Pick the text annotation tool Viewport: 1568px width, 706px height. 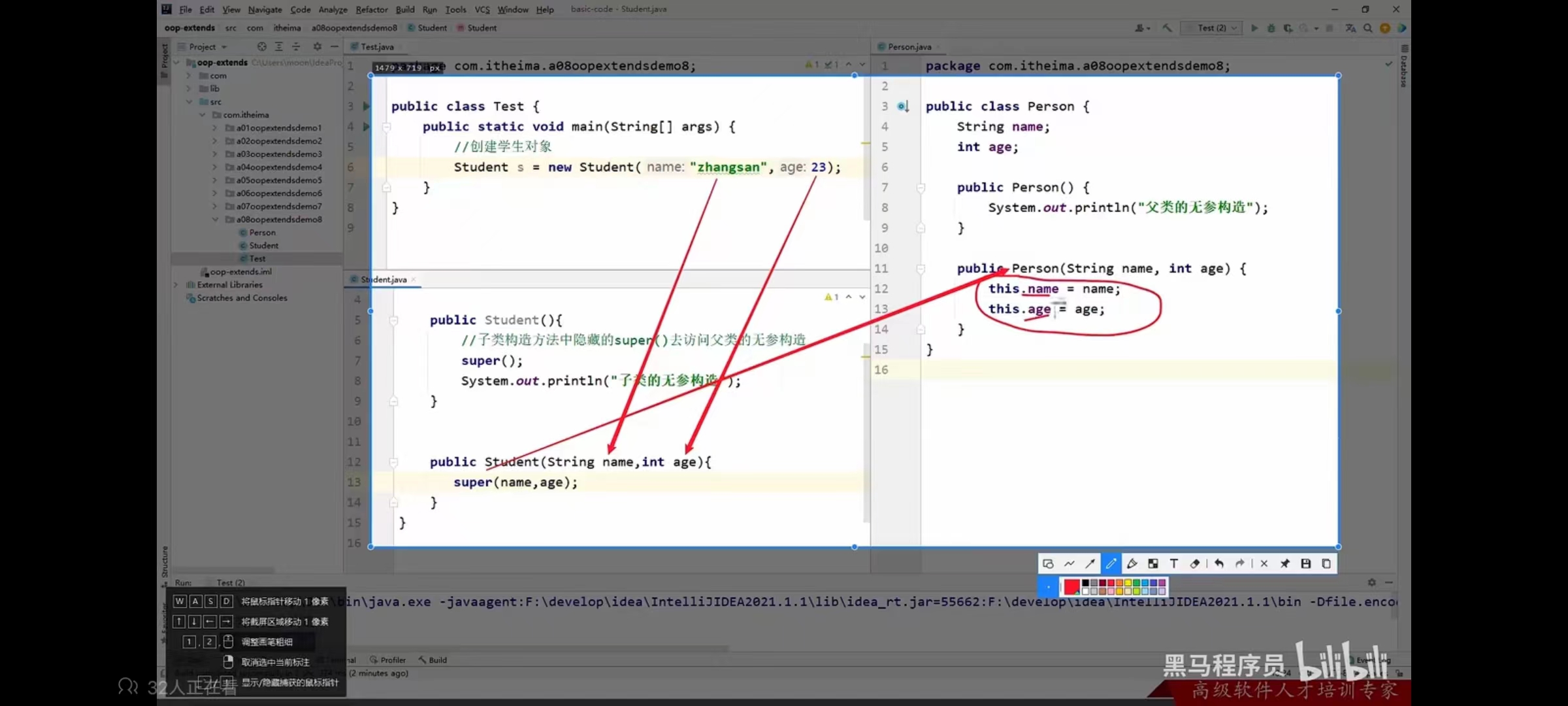click(1174, 563)
